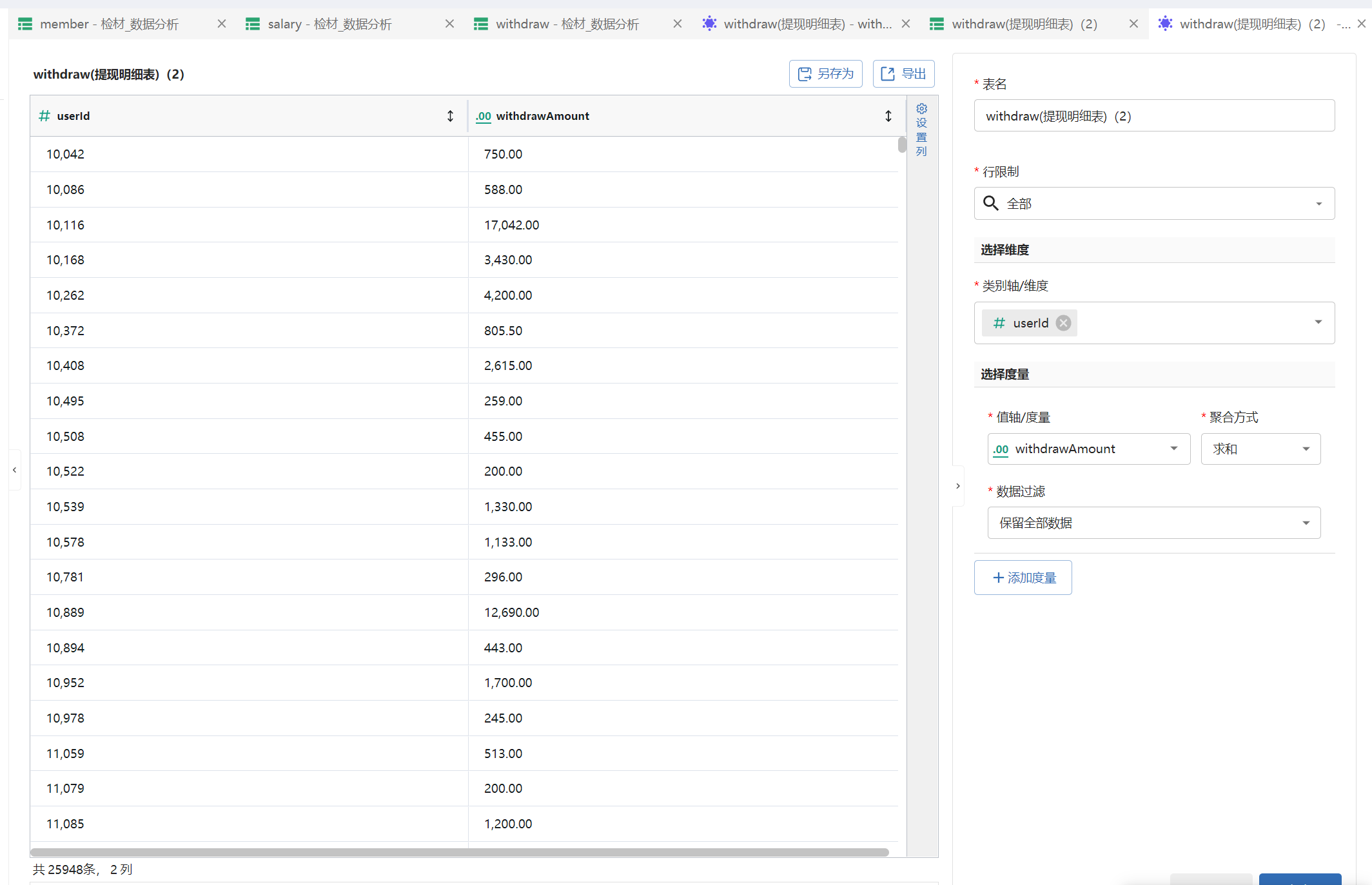This screenshot has height=885, width=1372.
Task: Open the column settings gear icon
Action: point(921,108)
